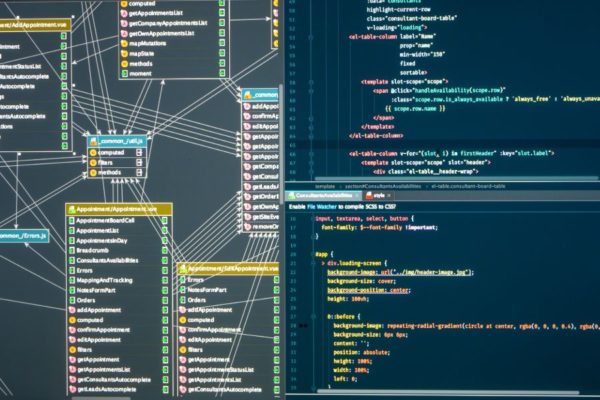
Task: Select the template breadcrumb item
Action: (x=325, y=186)
